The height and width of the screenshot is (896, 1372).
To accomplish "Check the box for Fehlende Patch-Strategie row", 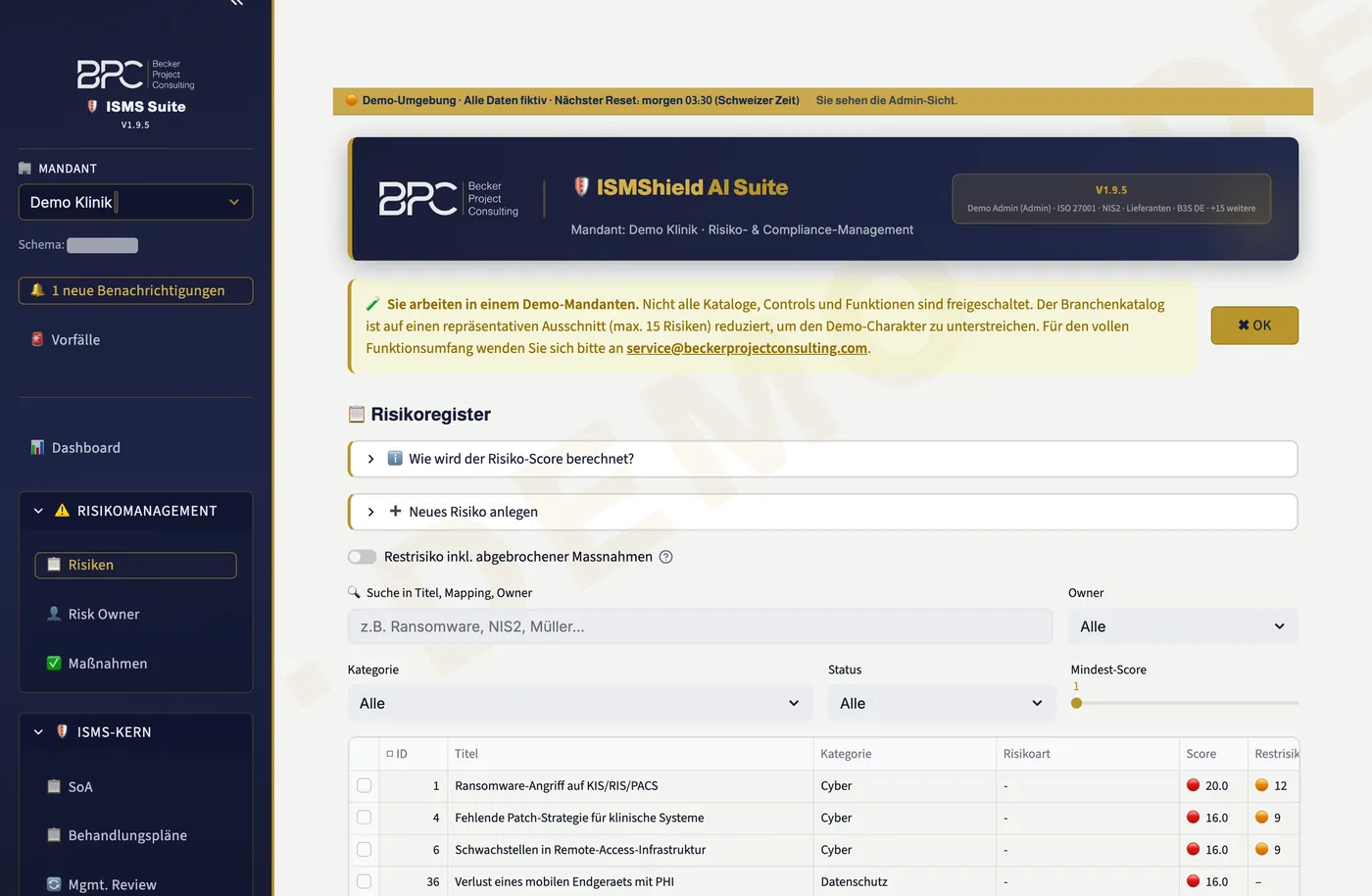I will click(364, 818).
